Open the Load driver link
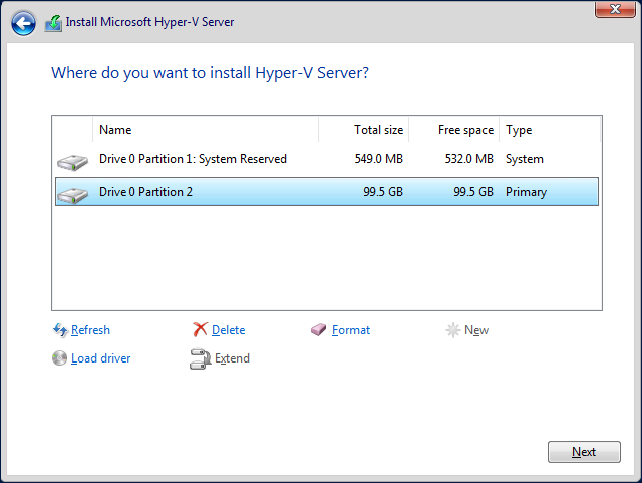This screenshot has width=642, height=483. point(100,358)
